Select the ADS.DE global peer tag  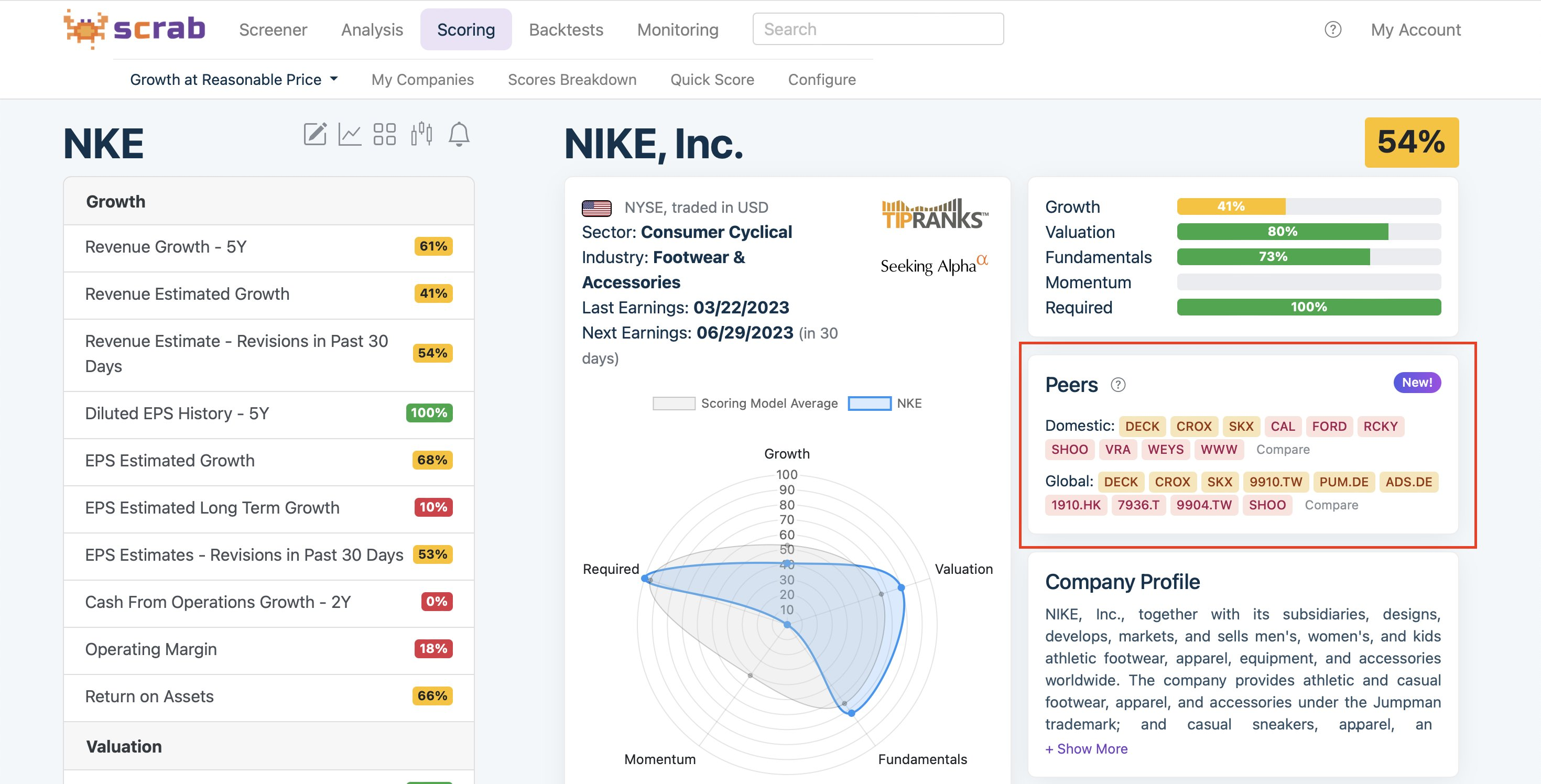1409,482
